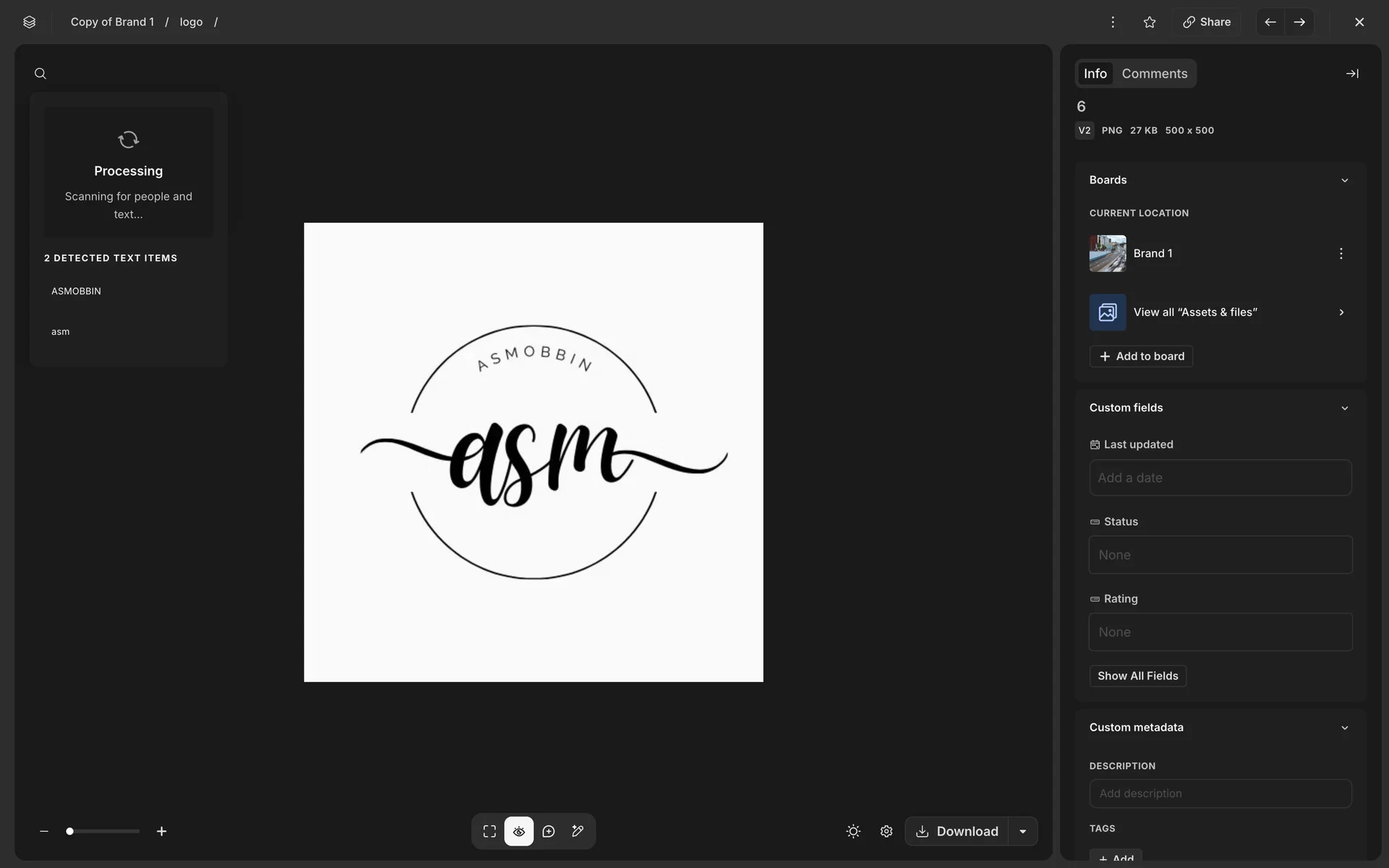The width and height of the screenshot is (1389, 868).
Task: Open the Status dropdown field
Action: 1220,555
